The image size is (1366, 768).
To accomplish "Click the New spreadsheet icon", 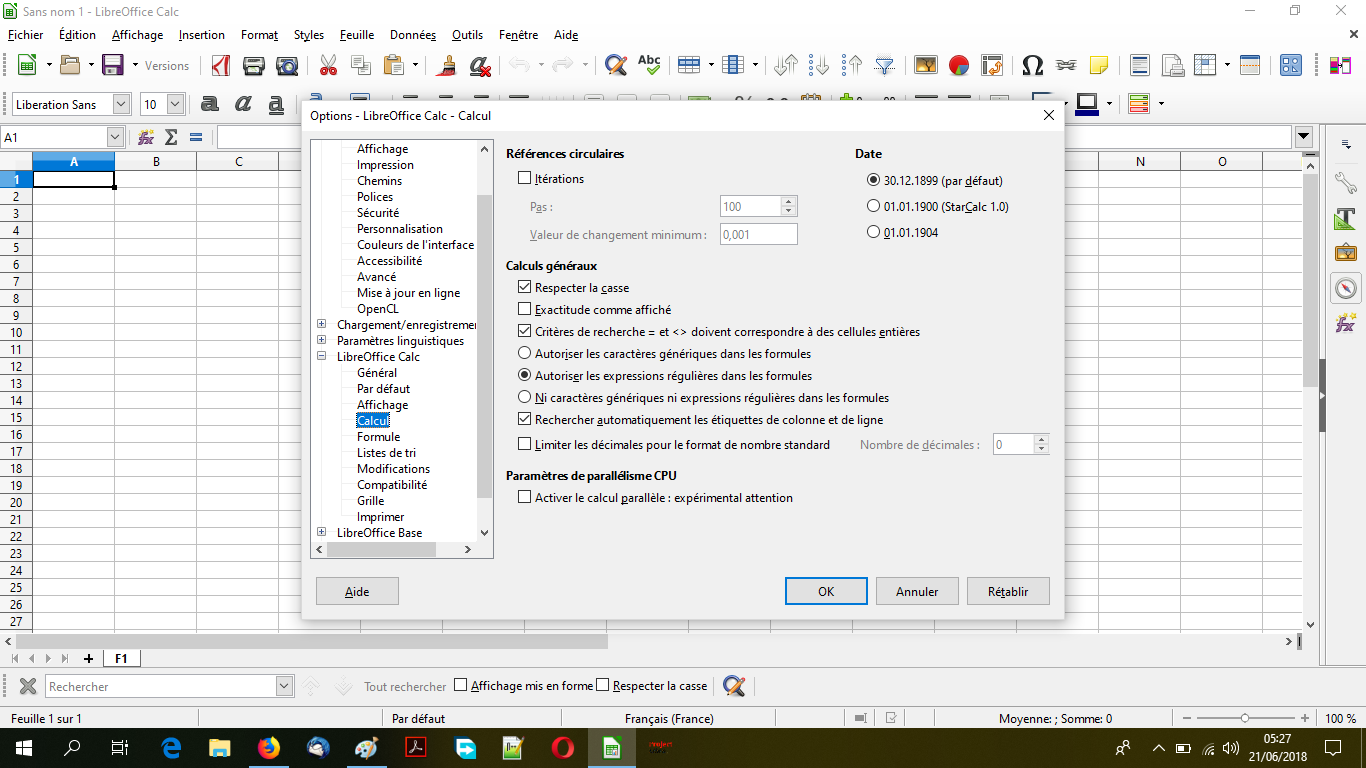I will click(x=27, y=65).
